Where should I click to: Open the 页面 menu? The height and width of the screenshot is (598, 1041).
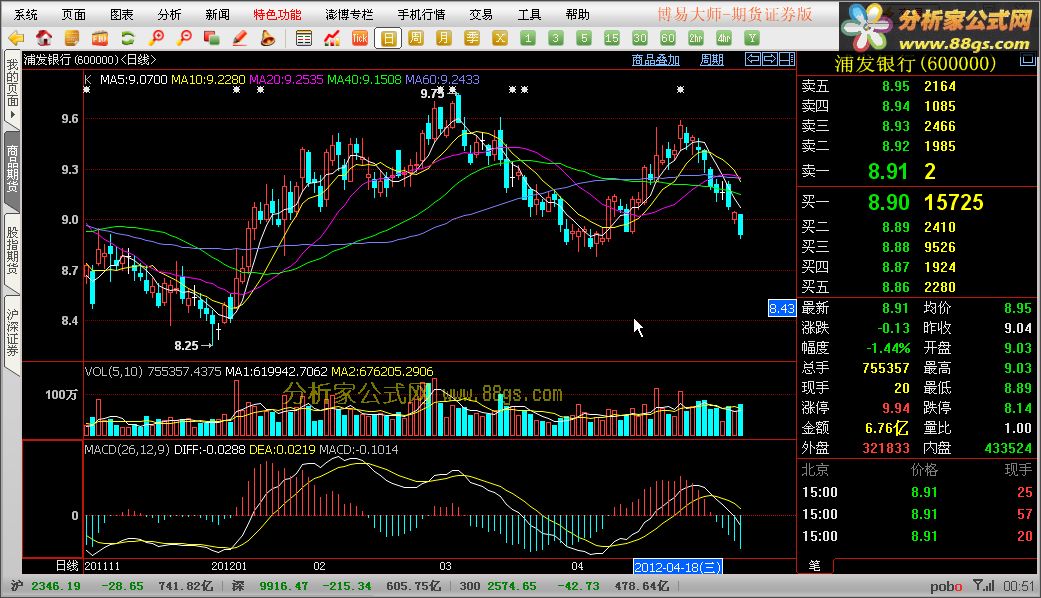74,14
